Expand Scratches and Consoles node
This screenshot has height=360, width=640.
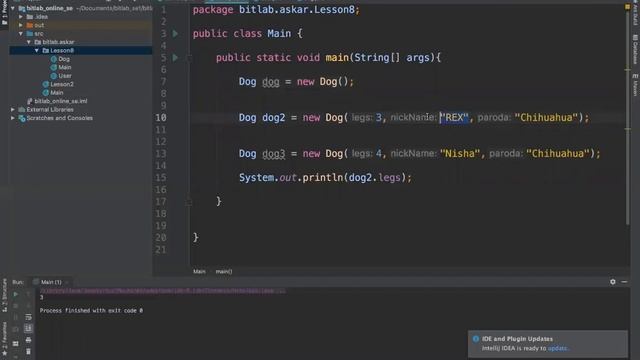coord(13,118)
